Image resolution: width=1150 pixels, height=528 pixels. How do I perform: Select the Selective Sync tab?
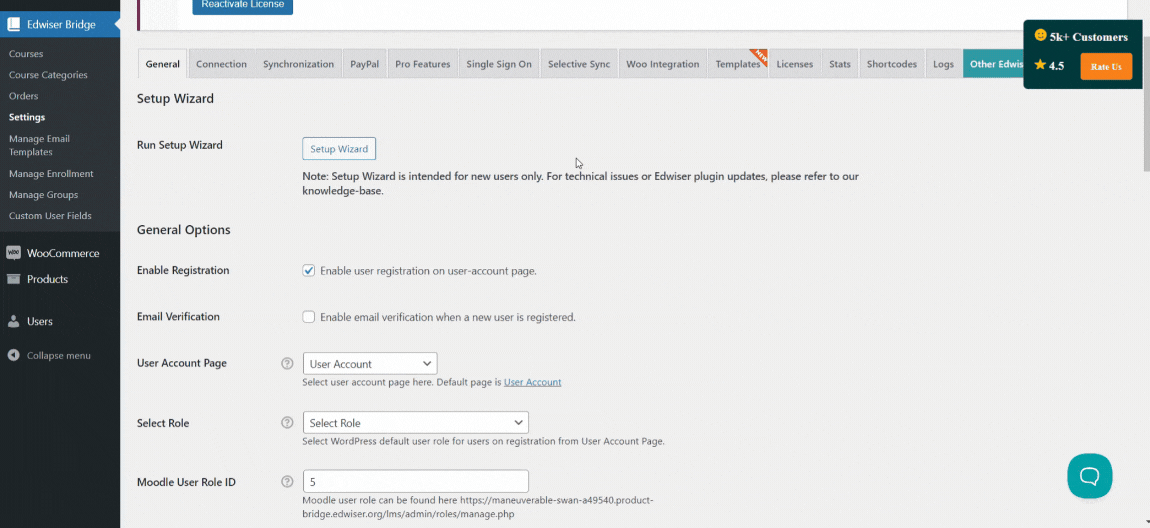tap(579, 64)
